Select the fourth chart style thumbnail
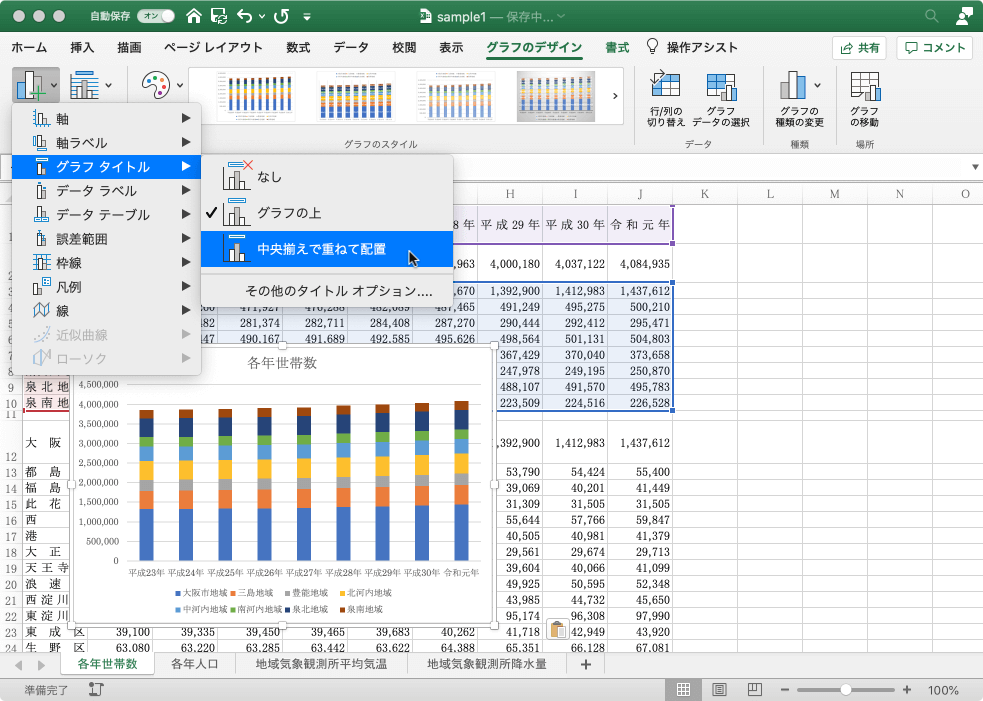Screen dimensions: 983x701 [x=557, y=96]
